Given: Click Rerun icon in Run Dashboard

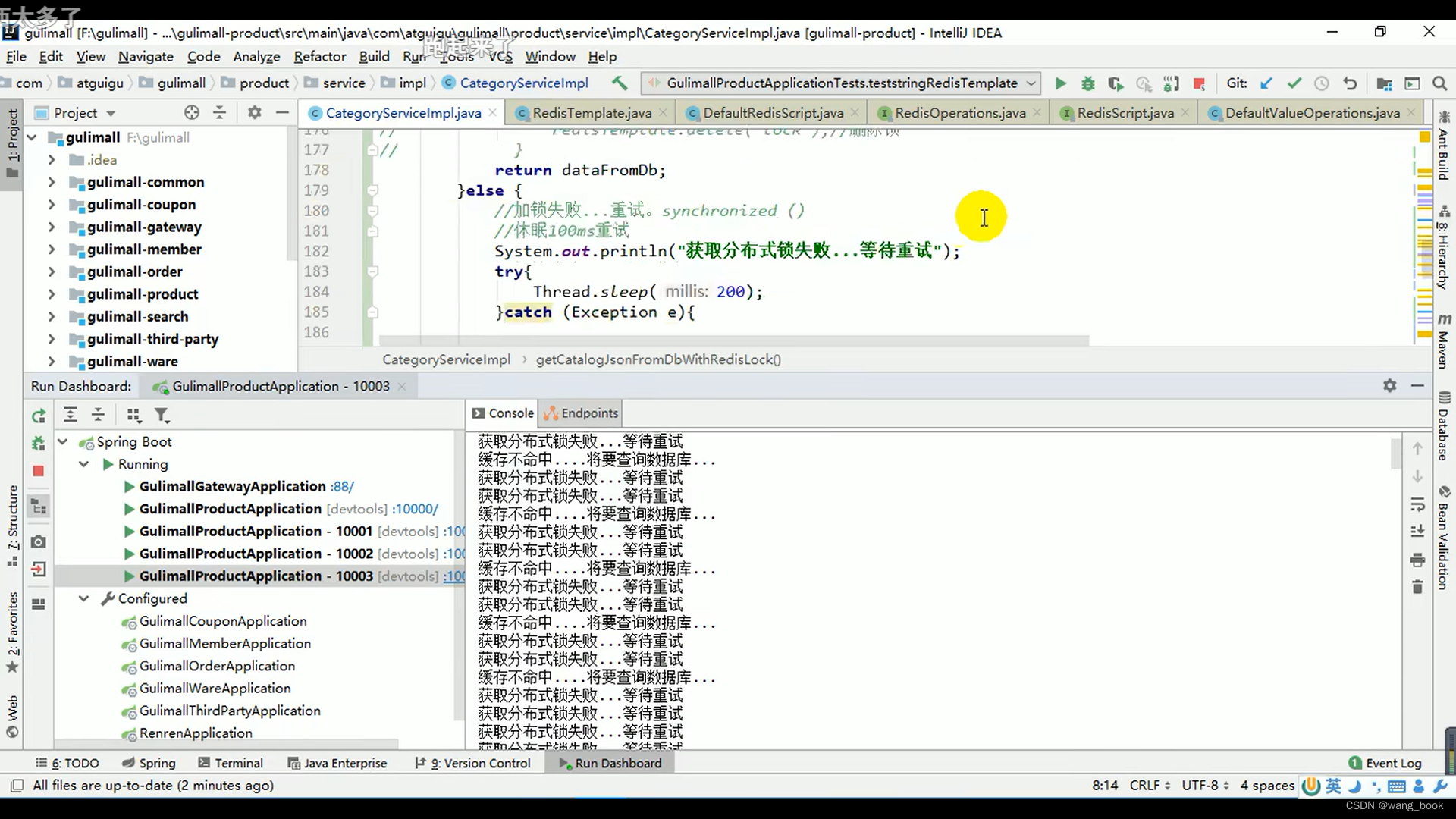Looking at the screenshot, I should coord(39,416).
